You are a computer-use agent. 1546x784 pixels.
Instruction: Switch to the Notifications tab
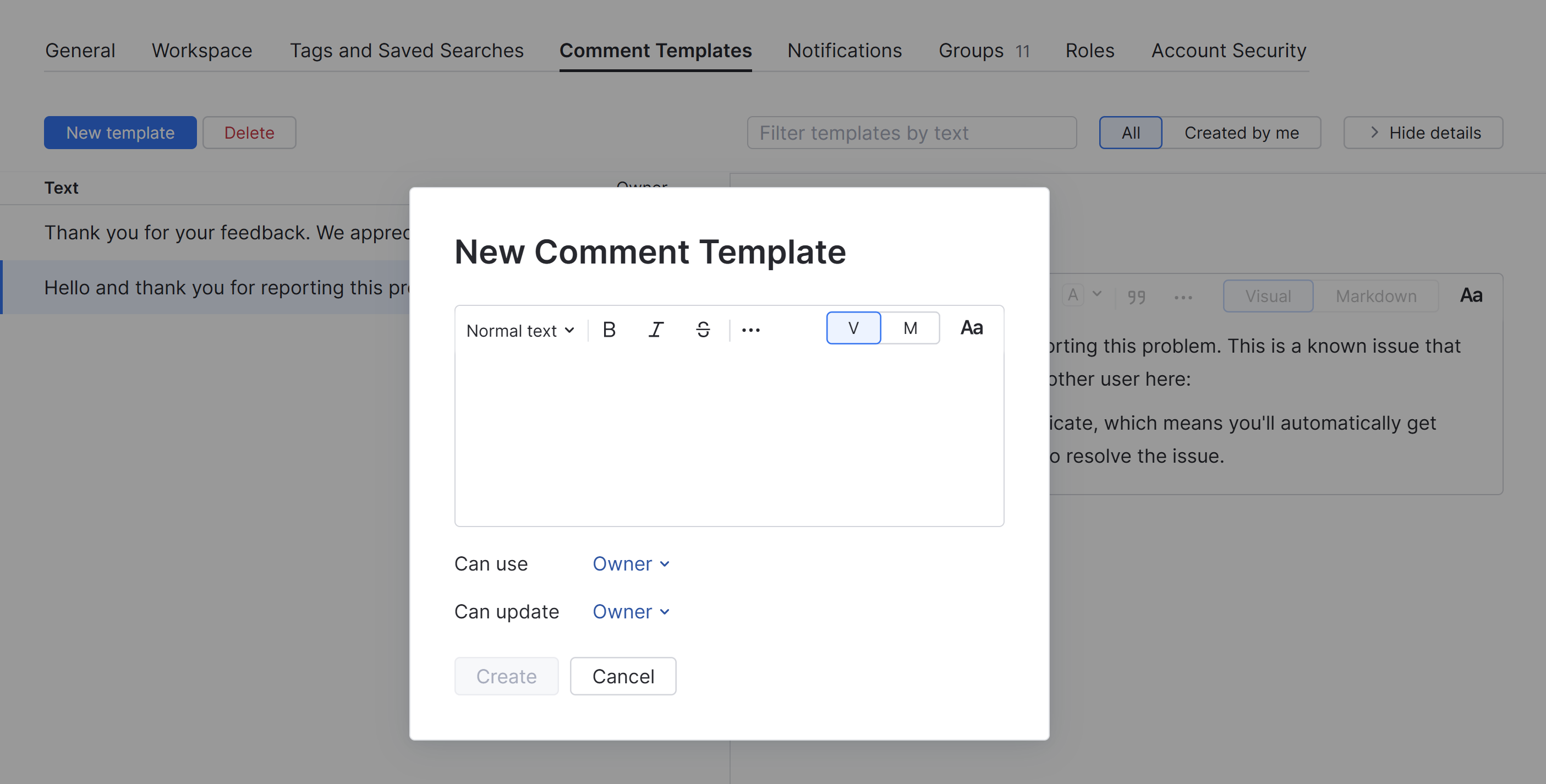pos(844,51)
